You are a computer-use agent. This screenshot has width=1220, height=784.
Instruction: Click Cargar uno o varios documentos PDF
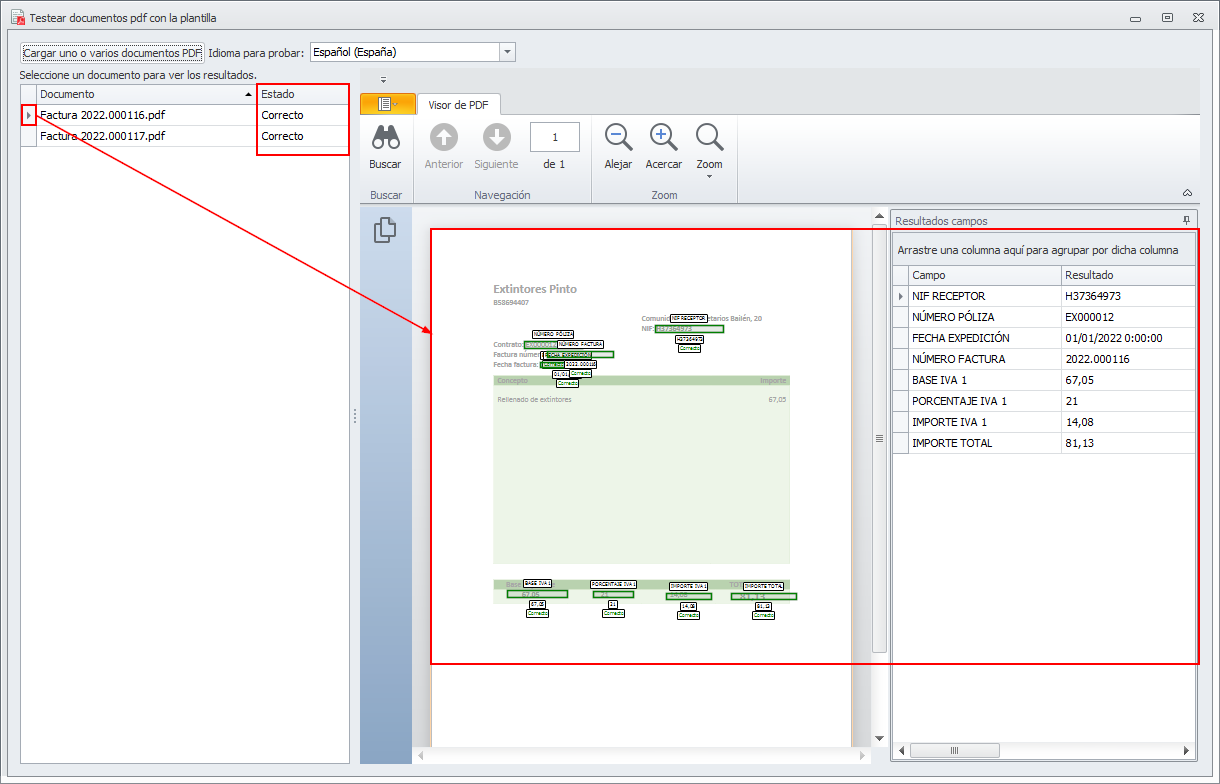point(112,53)
